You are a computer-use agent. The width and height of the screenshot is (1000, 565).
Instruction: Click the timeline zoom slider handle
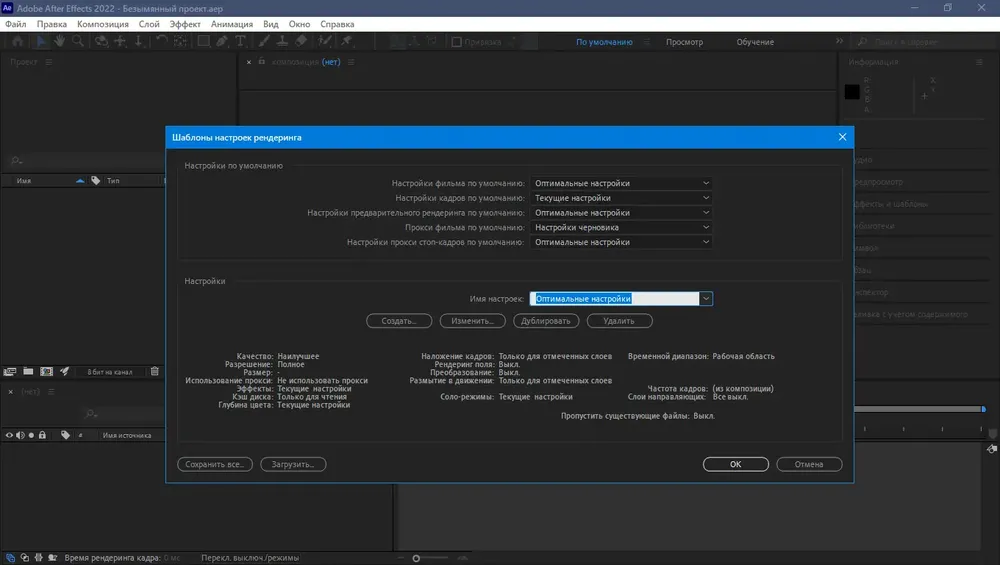(416, 559)
